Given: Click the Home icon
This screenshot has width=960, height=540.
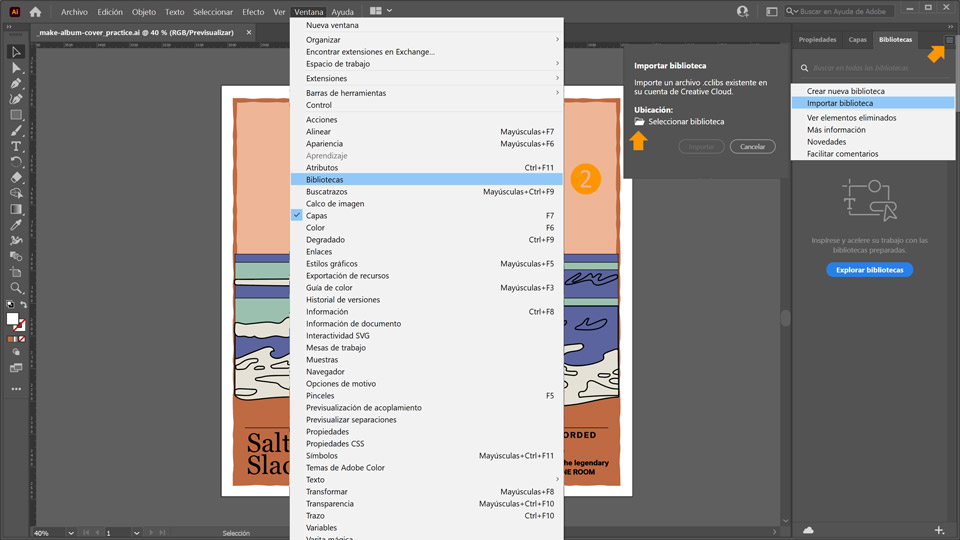Looking at the screenshot, I should [x=35, y=12].
